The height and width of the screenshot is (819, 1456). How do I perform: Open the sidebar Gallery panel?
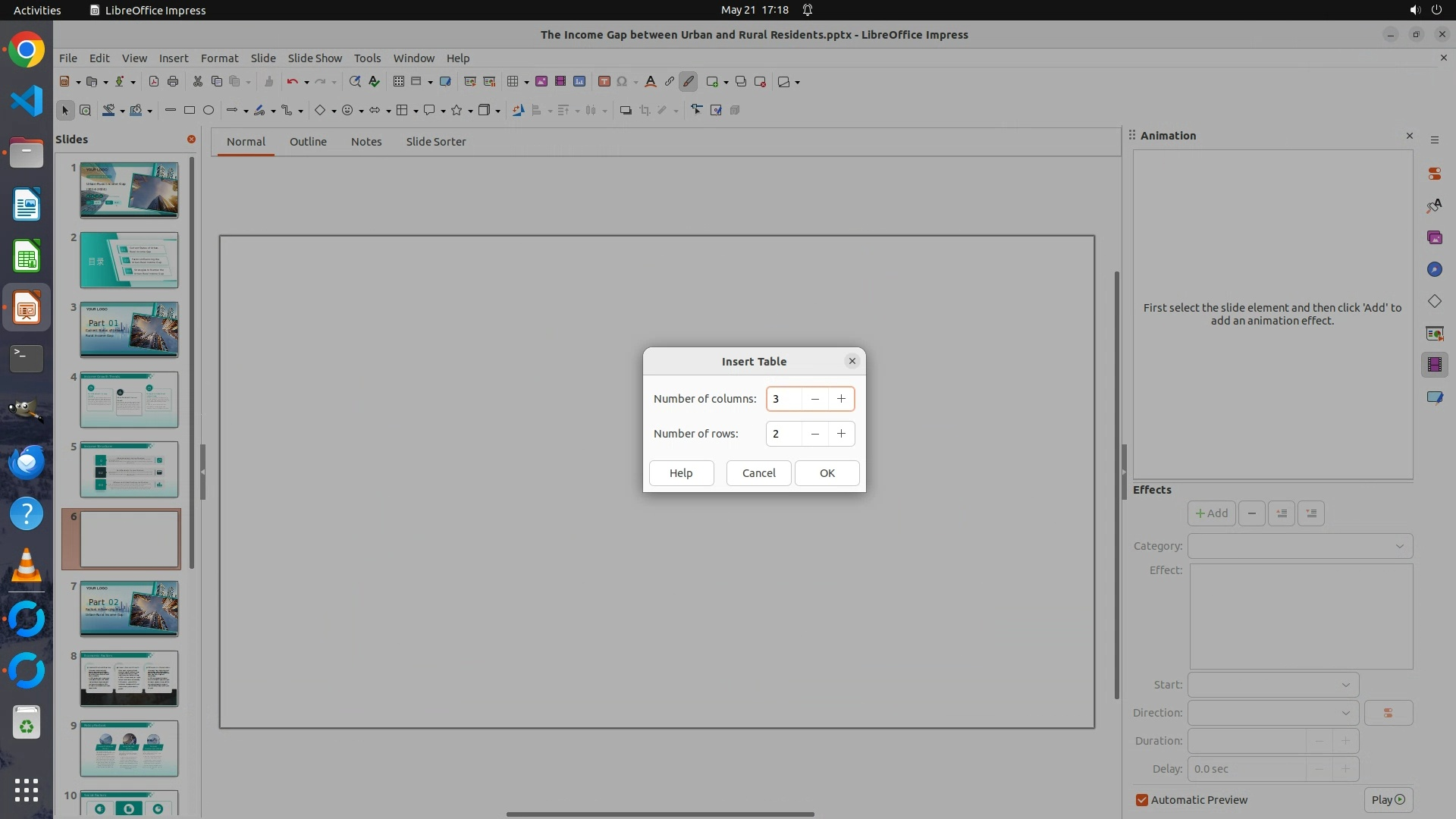(x=1434, y=238)
